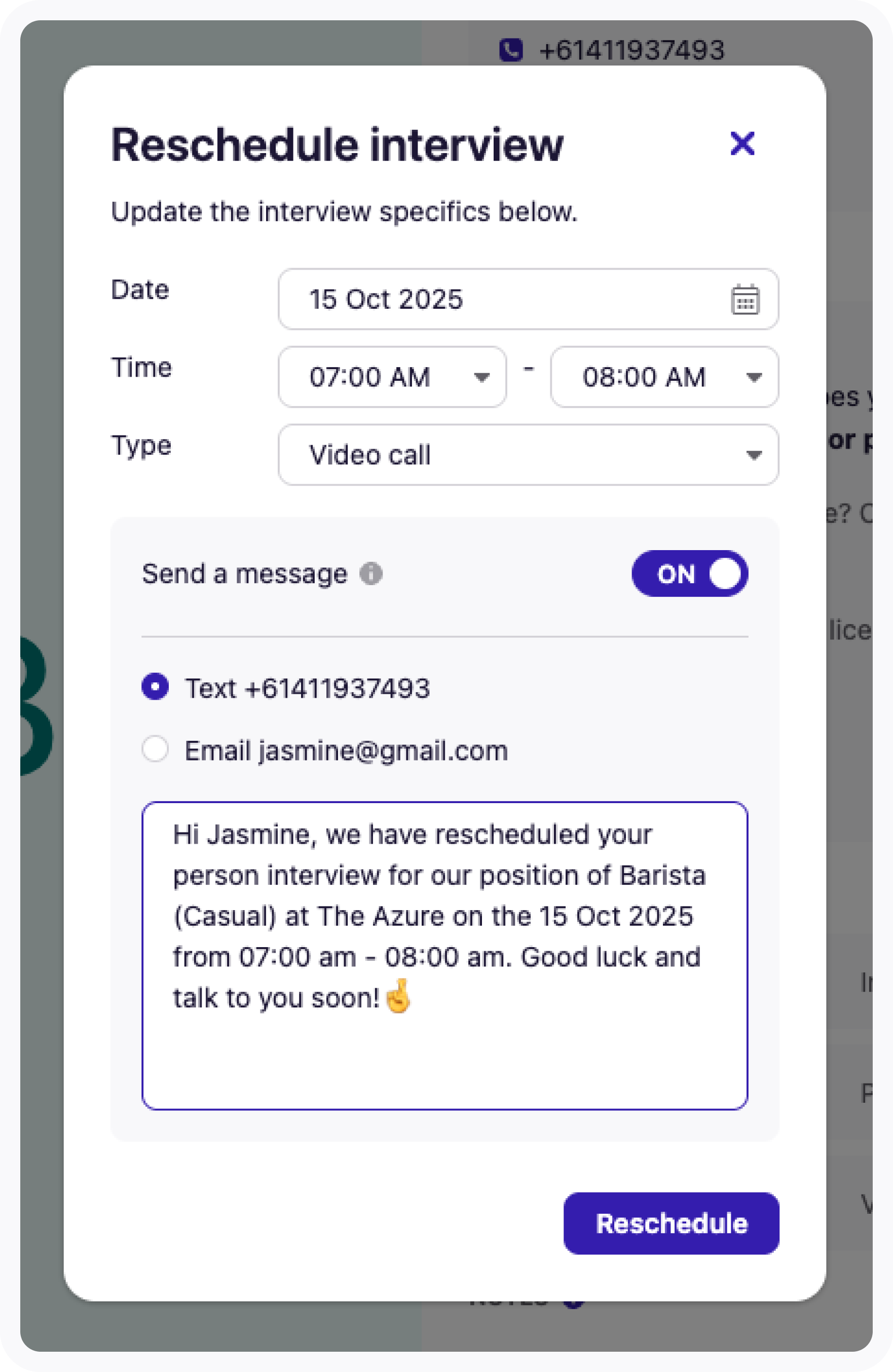Viewport: 893px width, 1372px height.
Task: Click the ON label of the toggle
Action: pyautogui.click(x=676, y=574)
